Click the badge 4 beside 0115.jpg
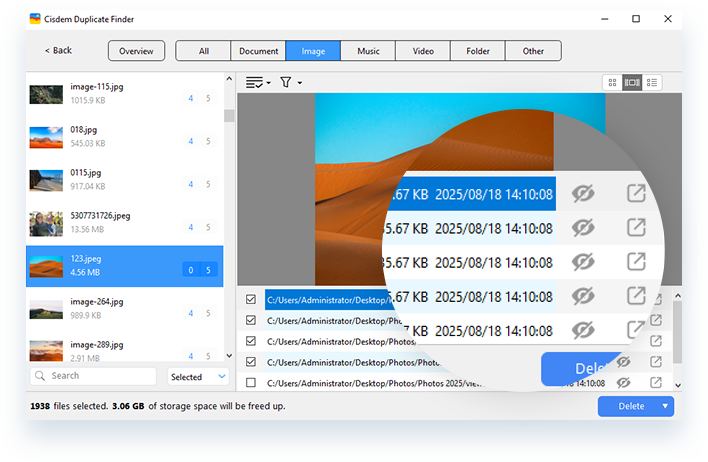 (191, 184)
